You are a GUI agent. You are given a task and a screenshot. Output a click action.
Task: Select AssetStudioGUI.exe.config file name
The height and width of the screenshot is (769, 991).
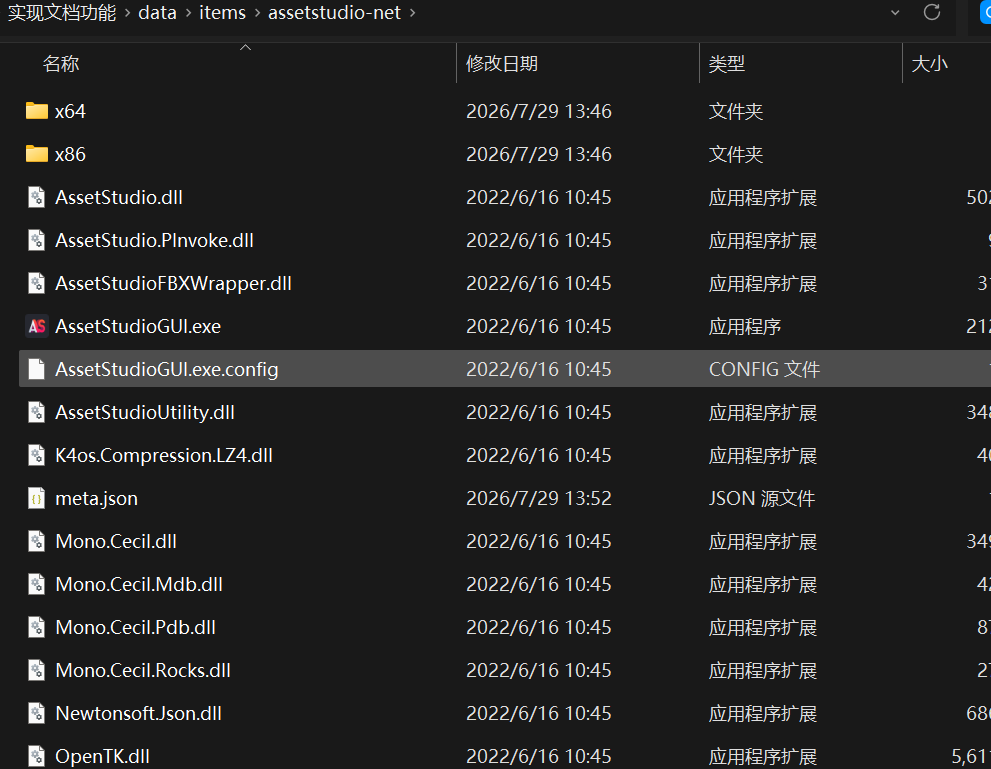click(167, 369)
